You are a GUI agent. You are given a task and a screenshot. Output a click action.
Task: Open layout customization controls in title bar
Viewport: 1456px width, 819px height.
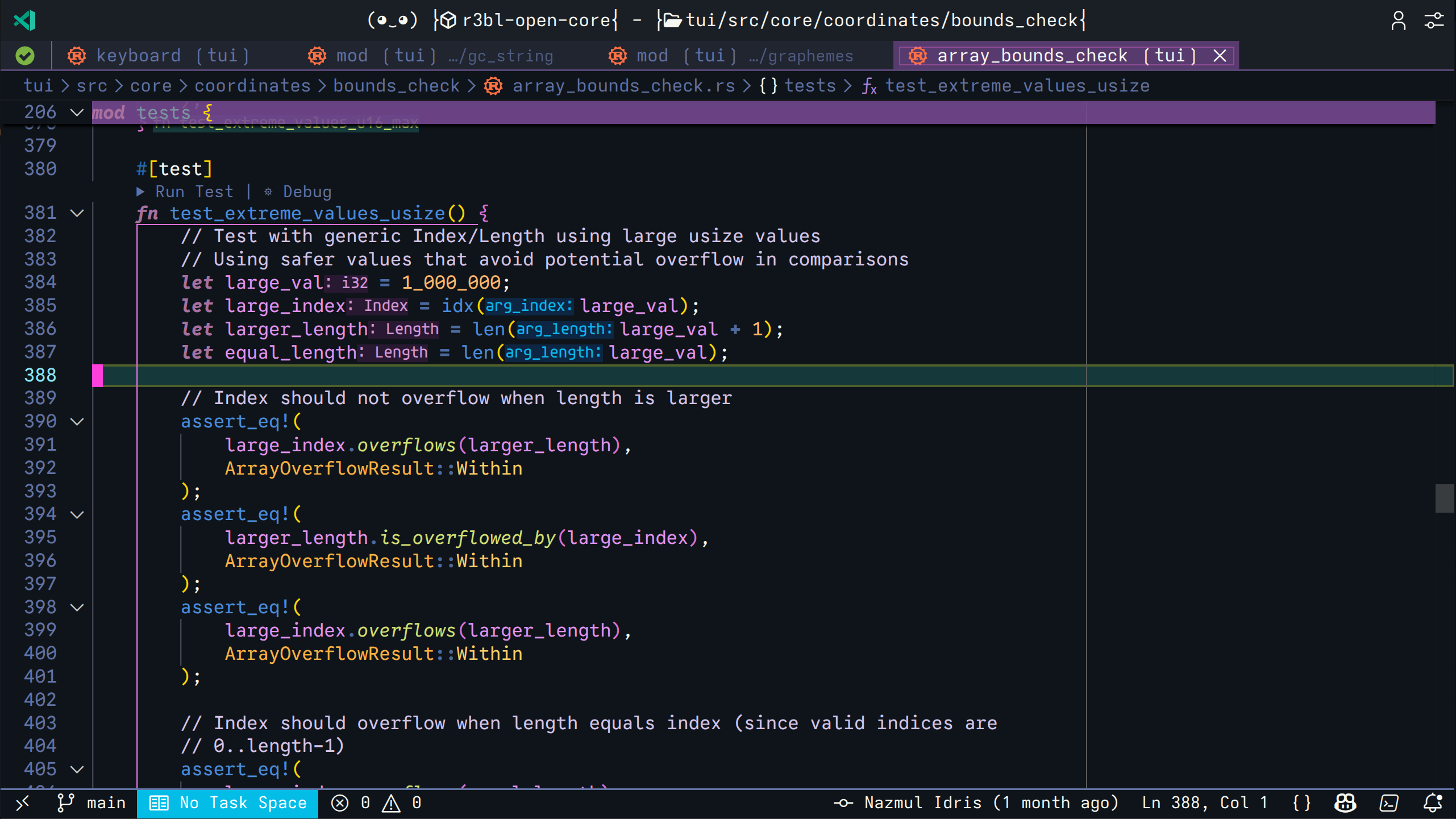tap(1433, 20)
